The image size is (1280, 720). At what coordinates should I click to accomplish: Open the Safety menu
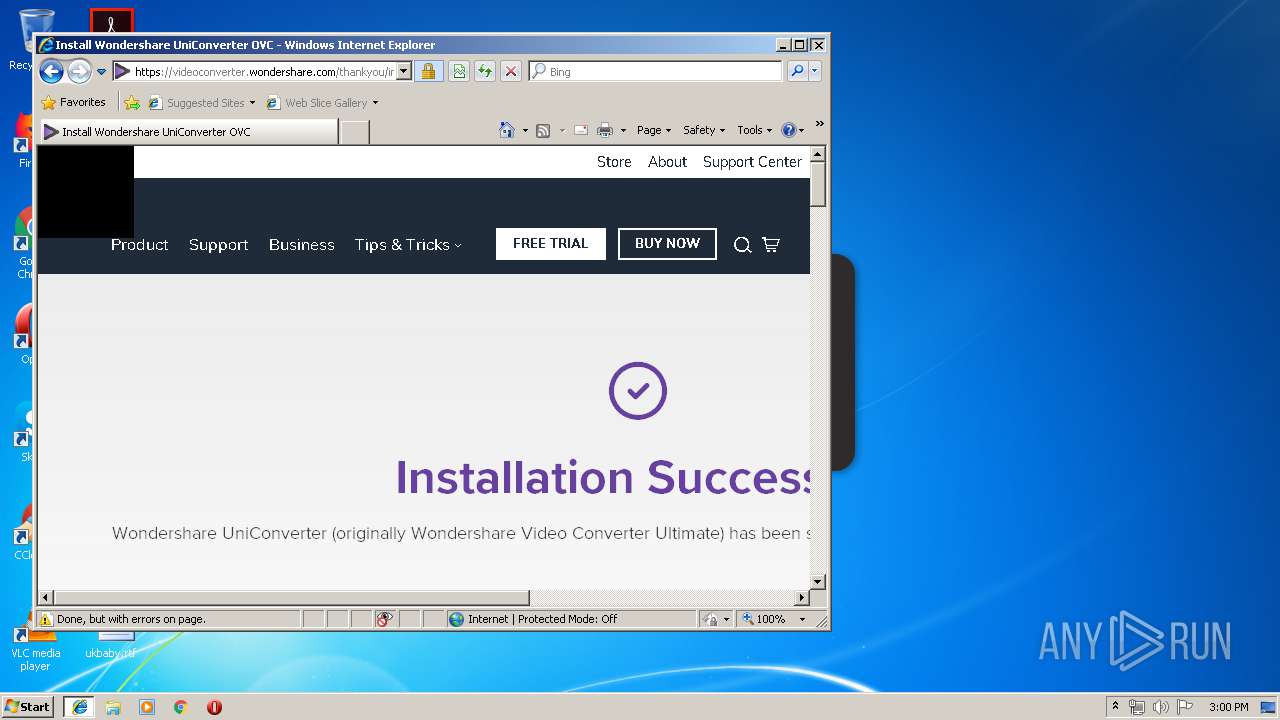[704, 130]
